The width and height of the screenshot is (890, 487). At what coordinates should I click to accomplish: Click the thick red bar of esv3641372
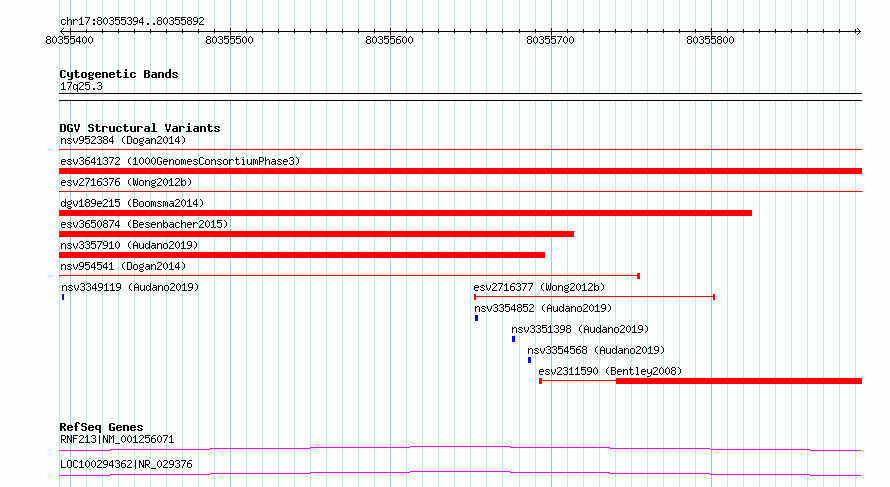(x=460, y=171)
